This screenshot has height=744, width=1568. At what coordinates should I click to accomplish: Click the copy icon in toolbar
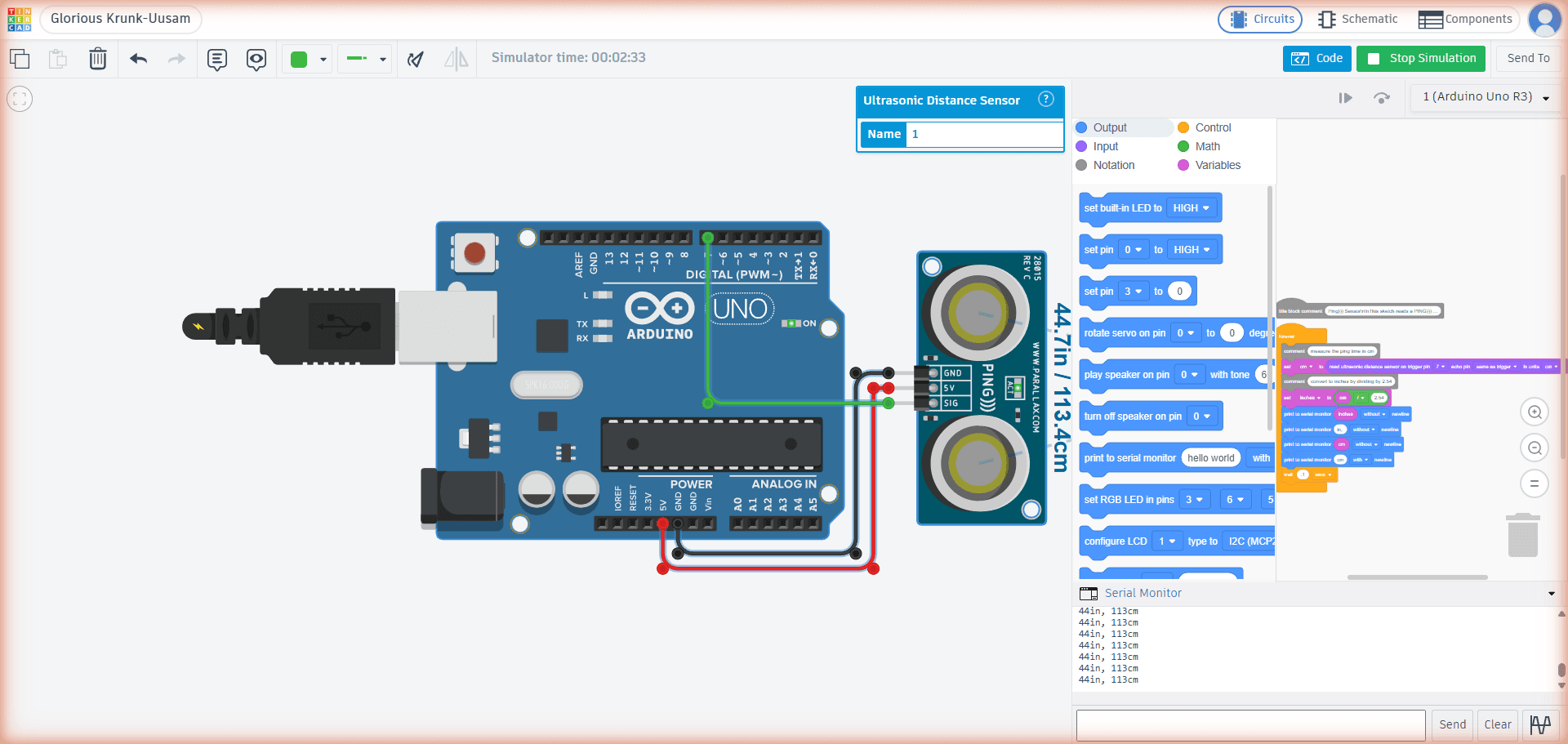click(20, 59)
